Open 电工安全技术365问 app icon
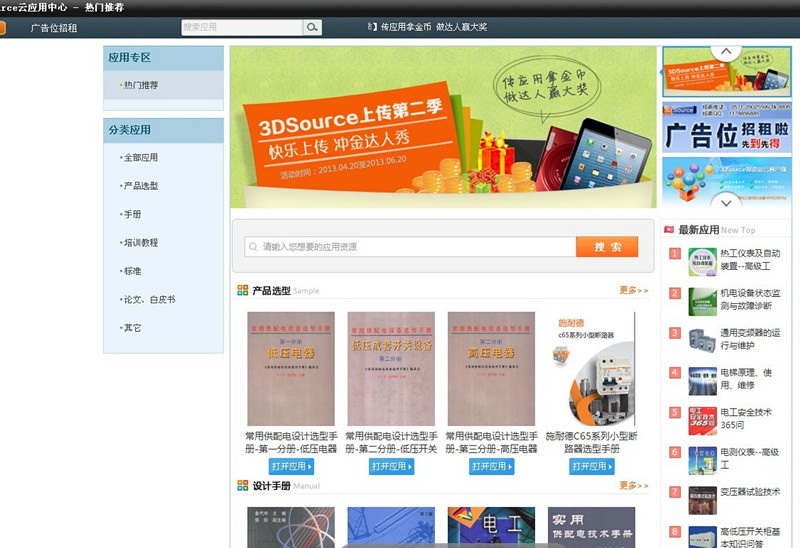Image resolution: width=800 pixels, height=548 pixels. (702, 421)
